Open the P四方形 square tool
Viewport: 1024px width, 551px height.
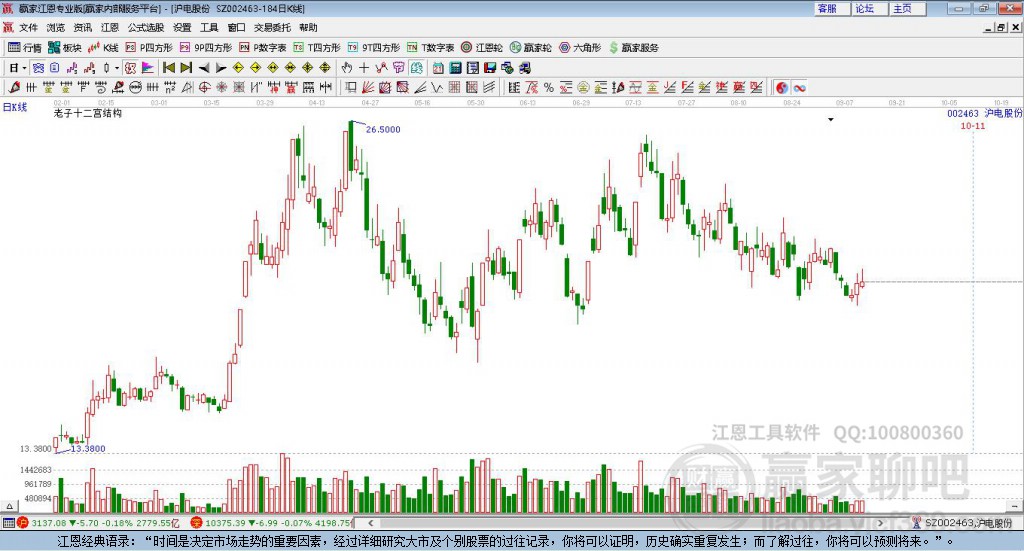149,48
